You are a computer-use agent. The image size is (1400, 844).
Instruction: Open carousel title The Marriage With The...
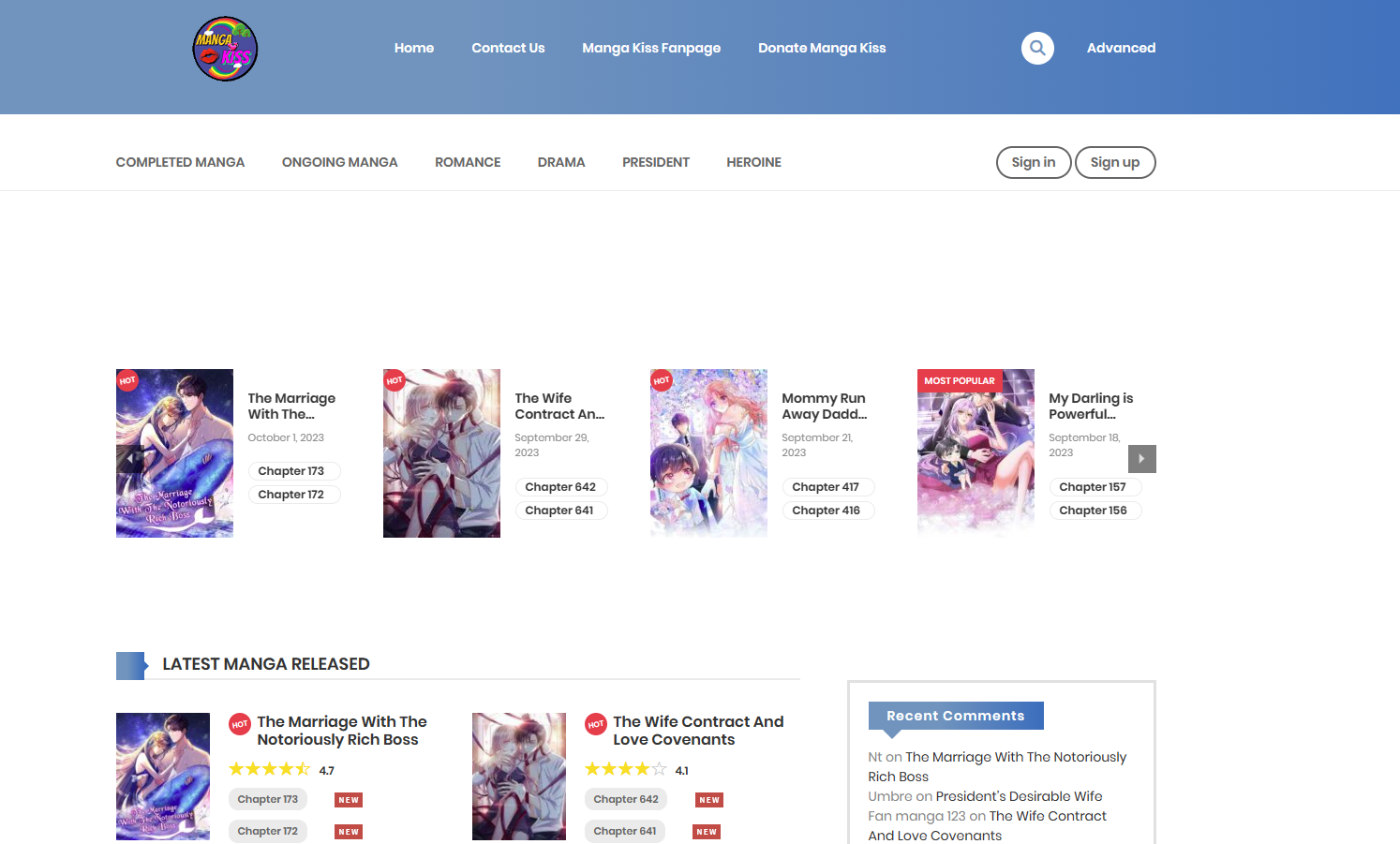point(291,406)
